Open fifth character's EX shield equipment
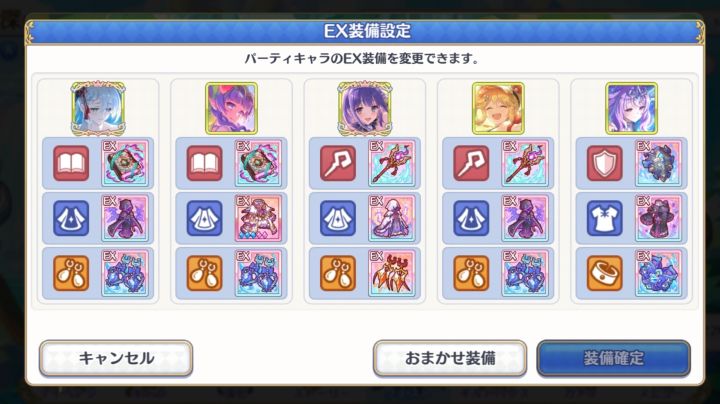 (x=658, y=163)
